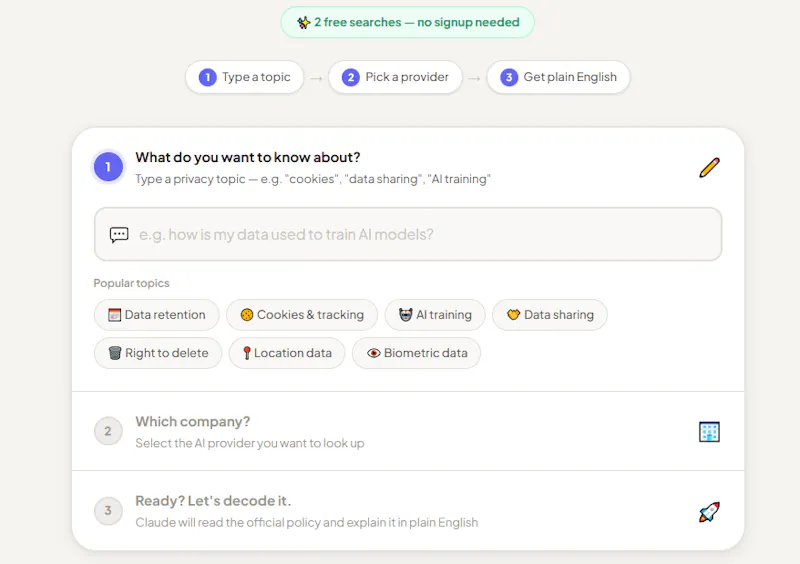
Task: Click the 'Claude will read the official policy' text
Action: click(x=307, y=523)
